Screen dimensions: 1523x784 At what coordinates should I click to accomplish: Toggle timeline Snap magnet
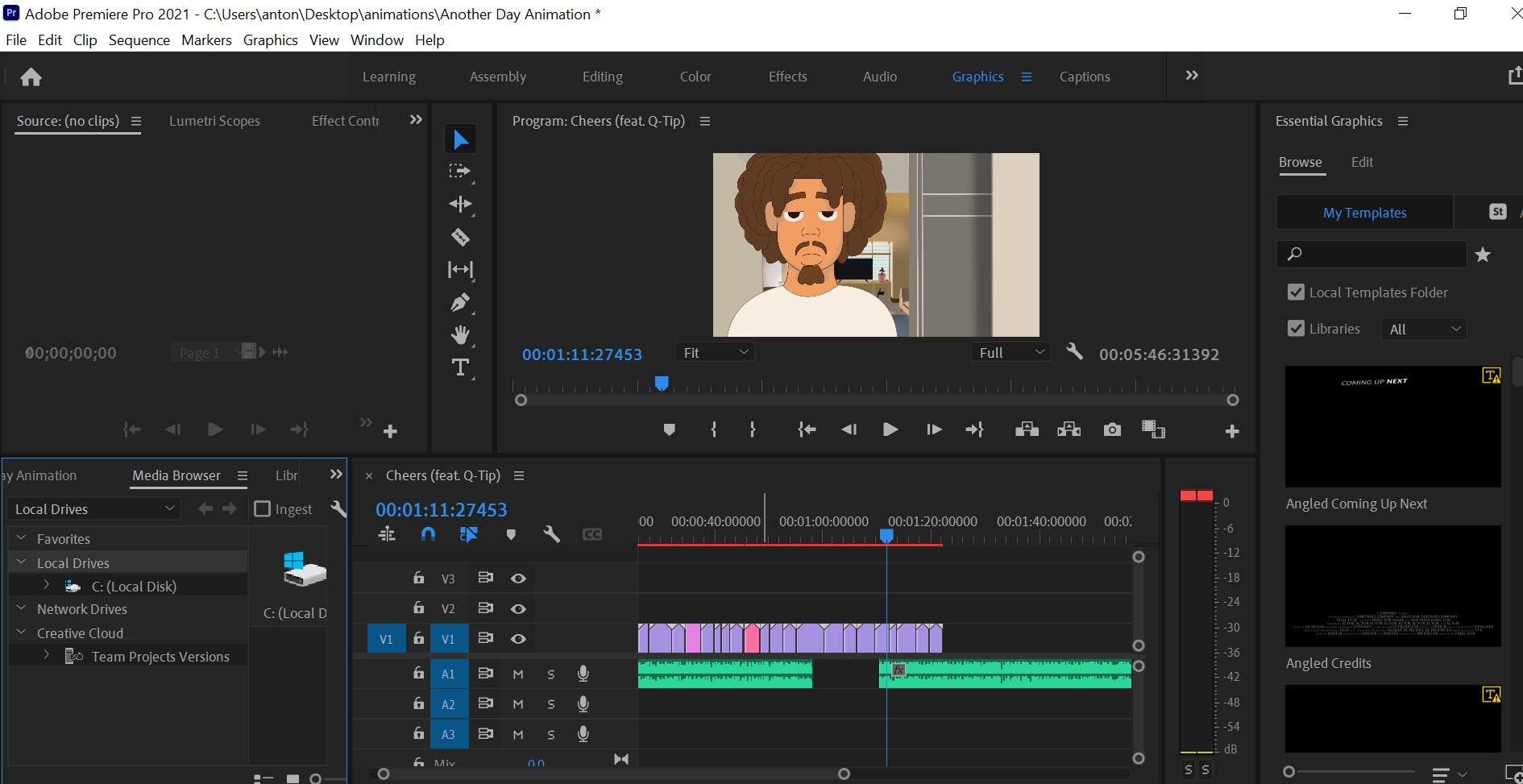tap(428, 534)
